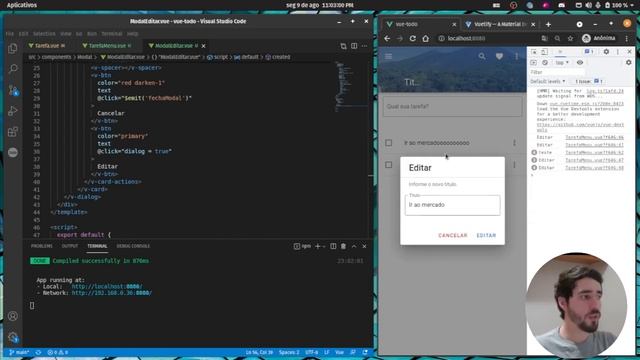Select inspect element tool in DevTools
The image size is (640, 360).
[x=534, y=52]
